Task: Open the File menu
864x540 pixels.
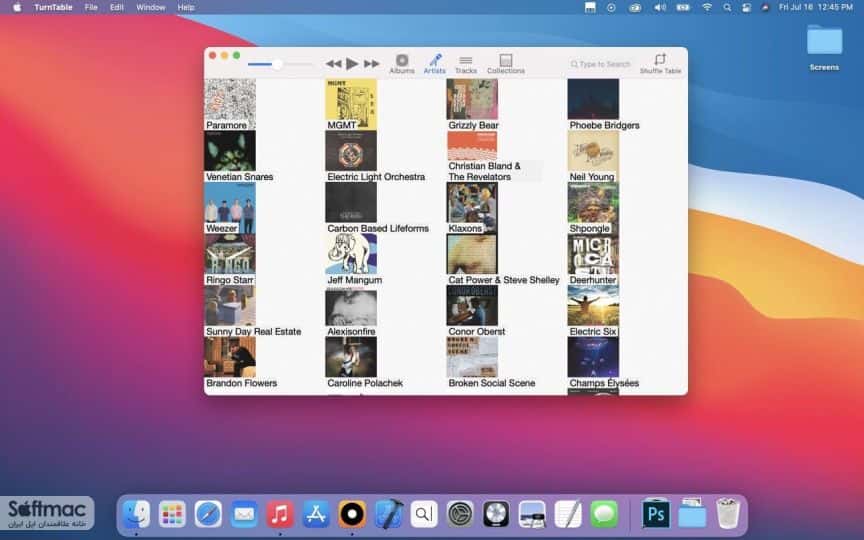Action: pos(91,7)
